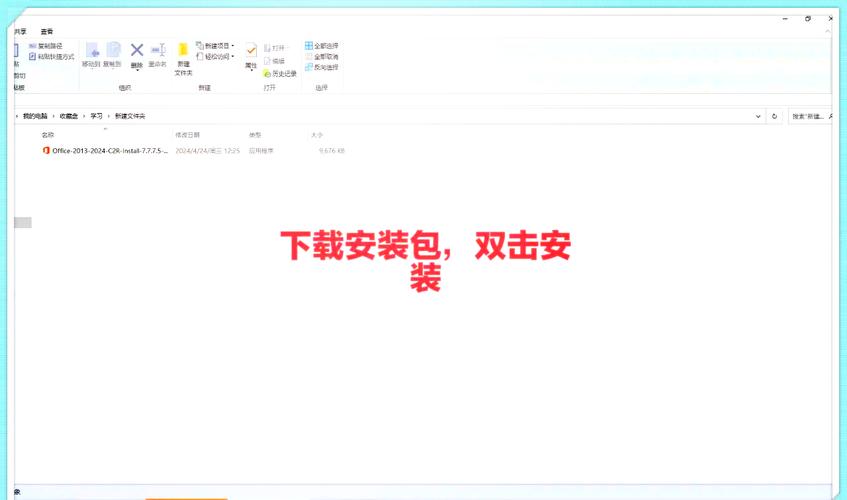Click the refresh button beside address bar
Image resolution: width=847 pixels, height=500 pixels.
click(774, 116)
